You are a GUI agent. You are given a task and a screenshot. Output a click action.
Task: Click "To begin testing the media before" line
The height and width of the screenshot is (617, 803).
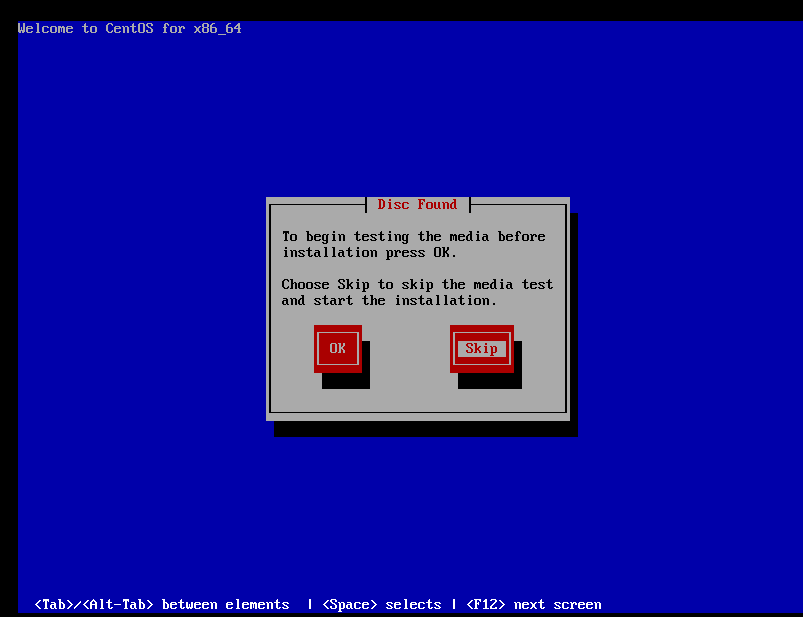(x=414, y=237)
